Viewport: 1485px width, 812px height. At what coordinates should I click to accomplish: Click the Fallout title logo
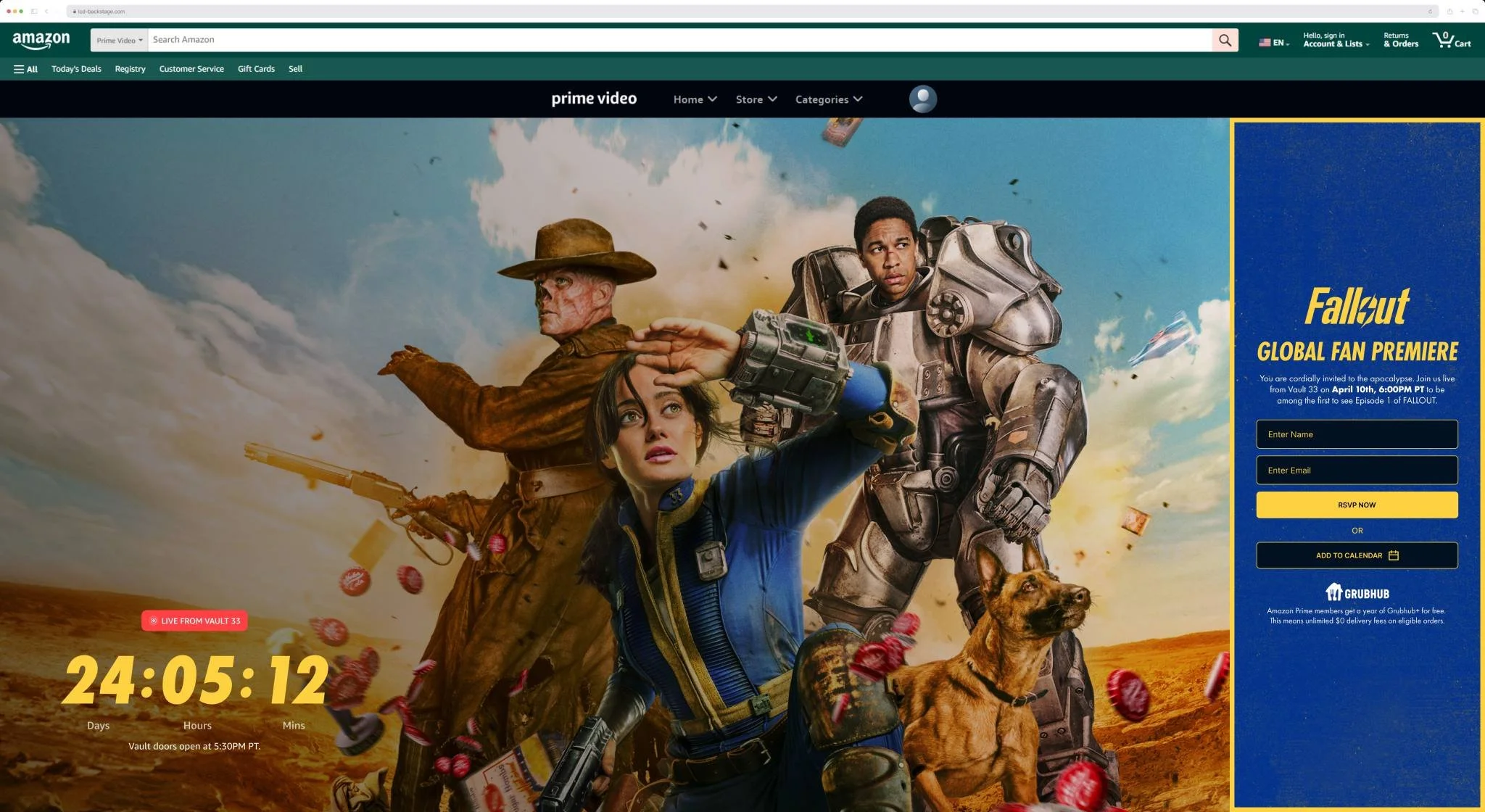1357,307
